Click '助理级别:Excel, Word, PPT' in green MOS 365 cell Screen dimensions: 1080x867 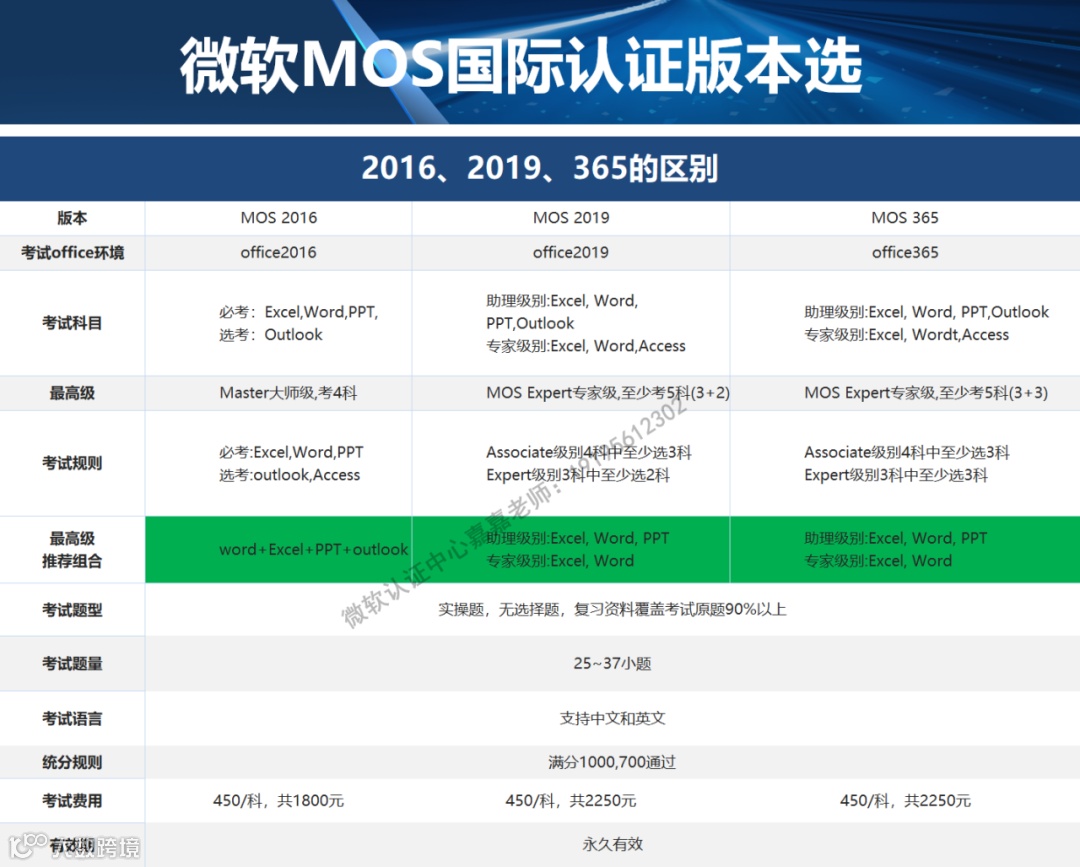tap(895, 538)
